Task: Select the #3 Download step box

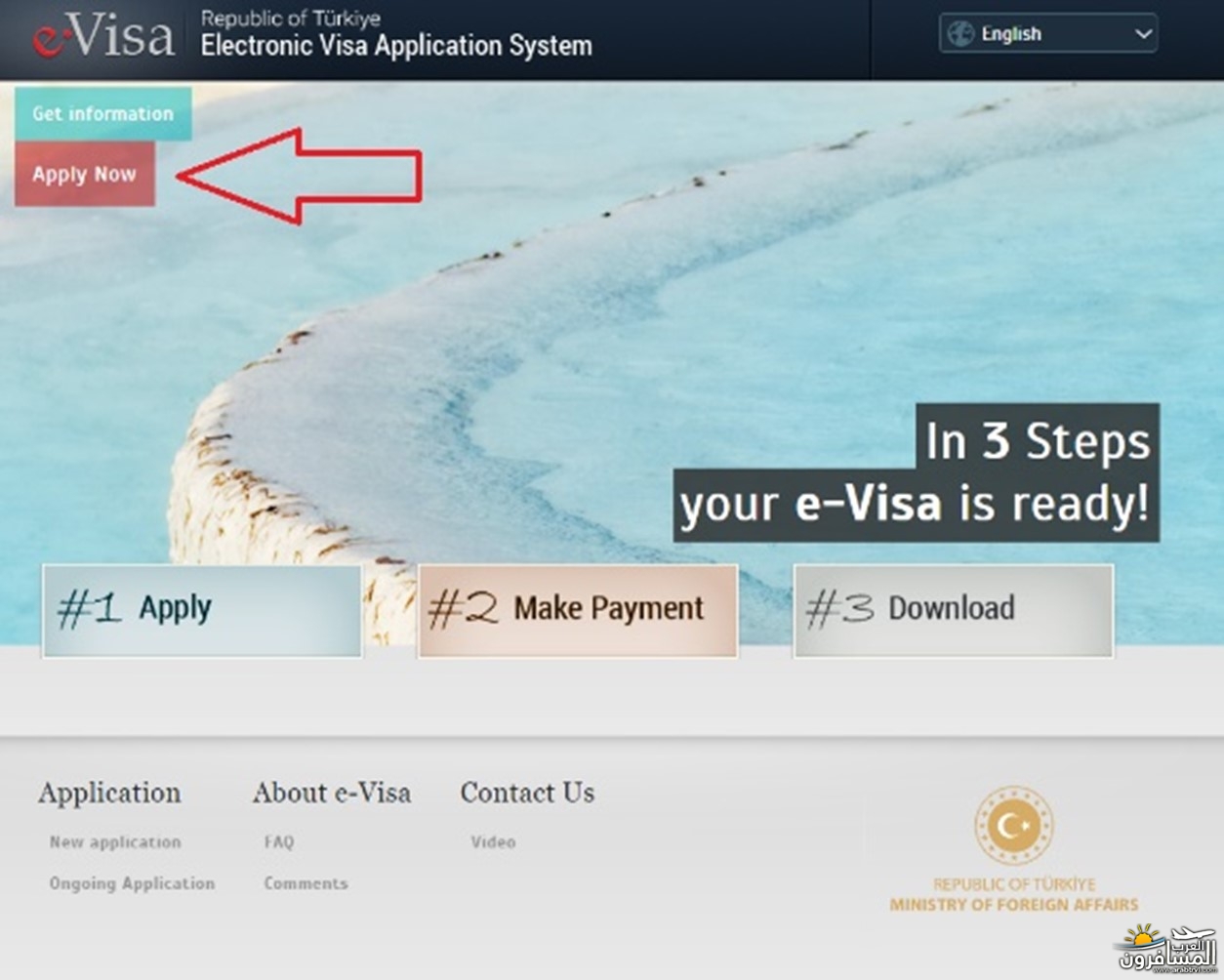Action: 953,610
